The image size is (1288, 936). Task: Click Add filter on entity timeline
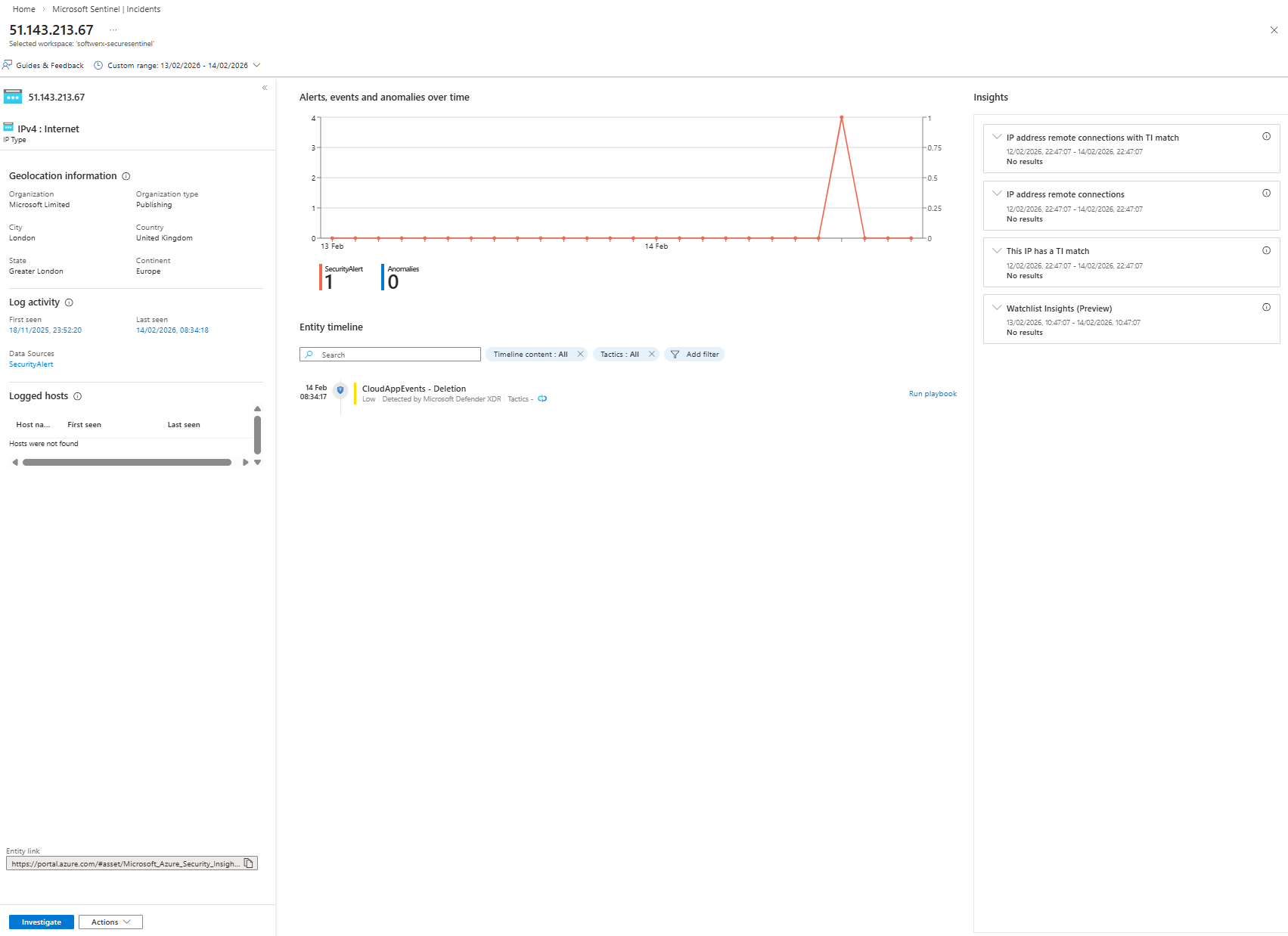point(694,354)
